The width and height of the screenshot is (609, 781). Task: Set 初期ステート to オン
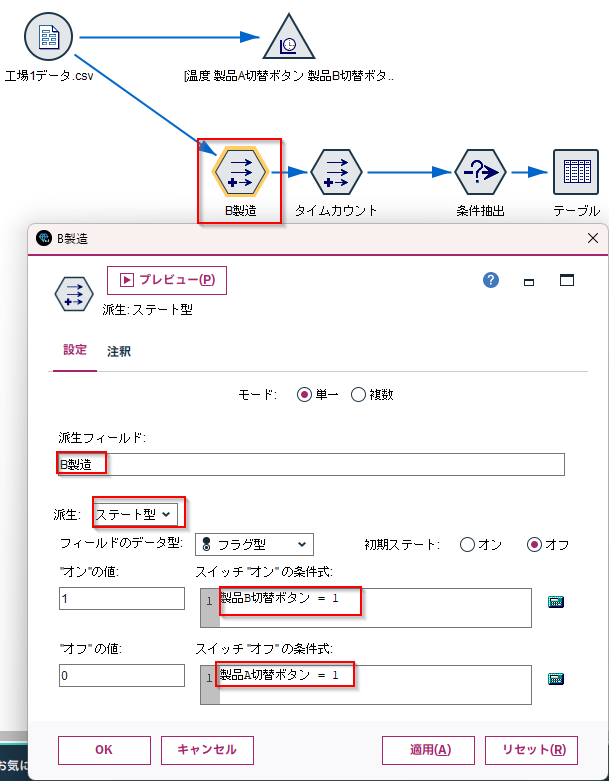click(x=467, y=544)
